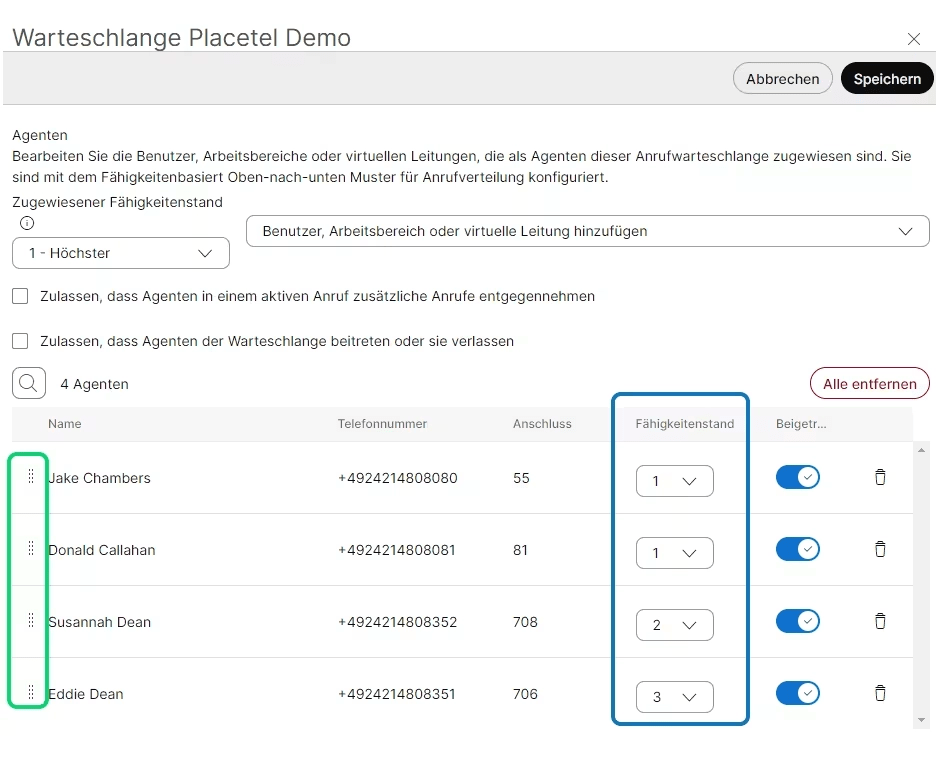The height and width of the screenshot is (757, 940).
Task: Change Eddie Dean's Fähigkeitenstand dropdown
Action: click(674, 696)
